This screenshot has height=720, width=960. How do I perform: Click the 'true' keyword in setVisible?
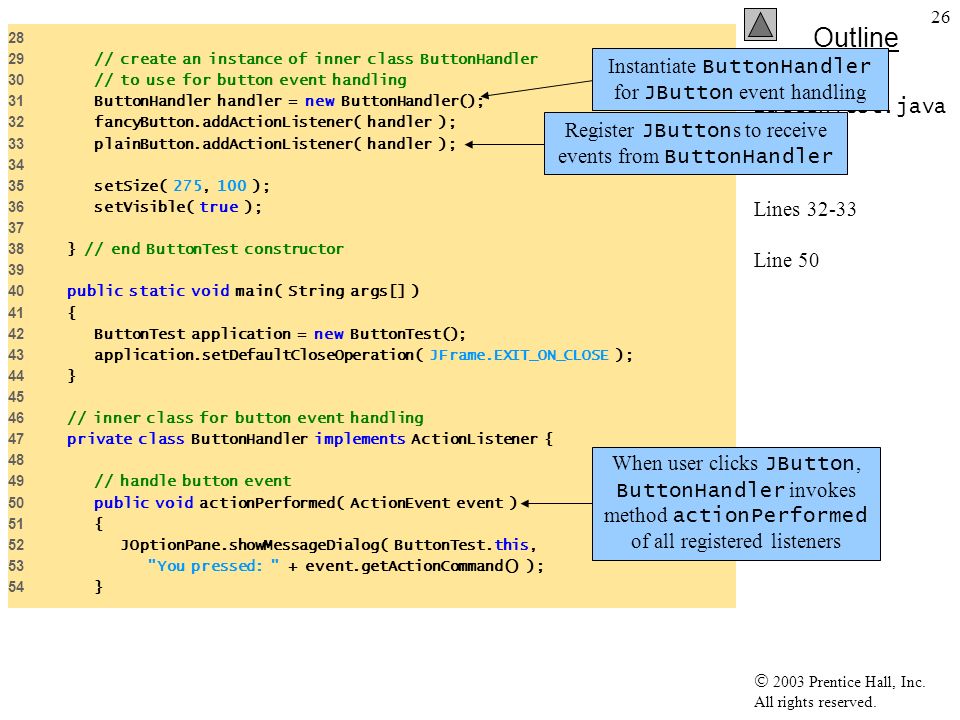(219, 207)
